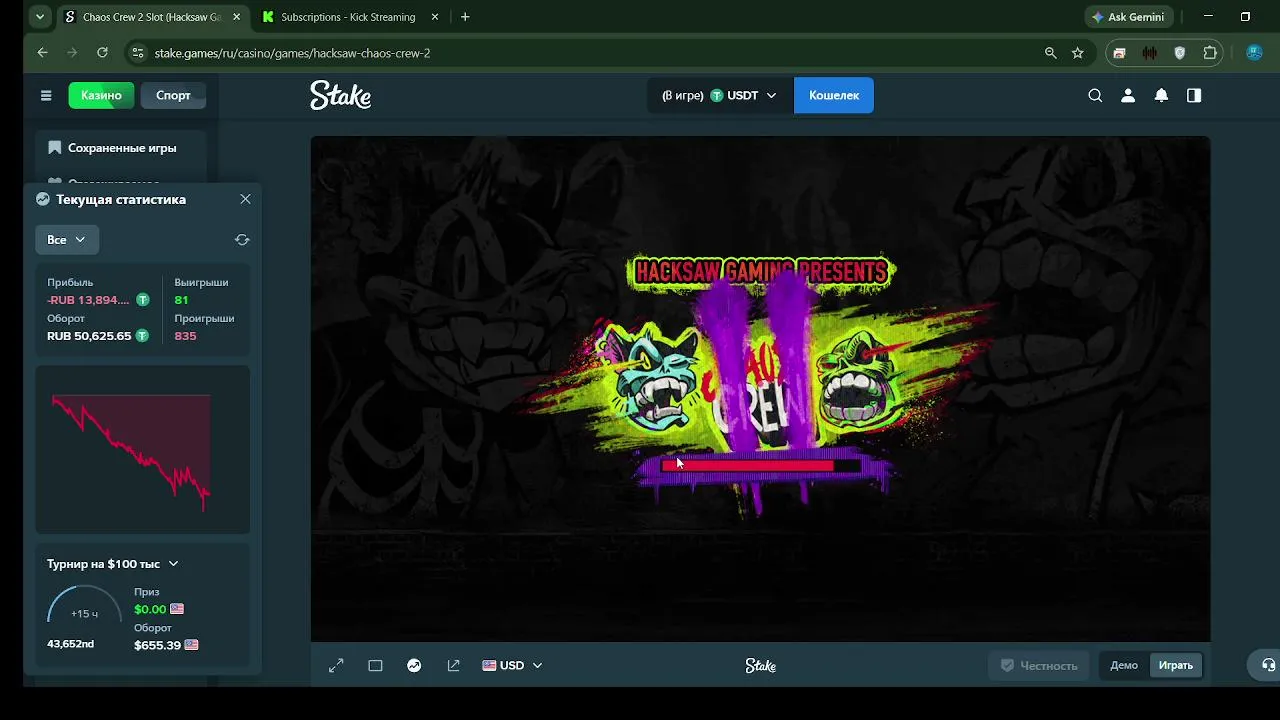Open the user profile icon
Image resolution: width=1280 pixels, height=720 pixels.
[1128, 96]
